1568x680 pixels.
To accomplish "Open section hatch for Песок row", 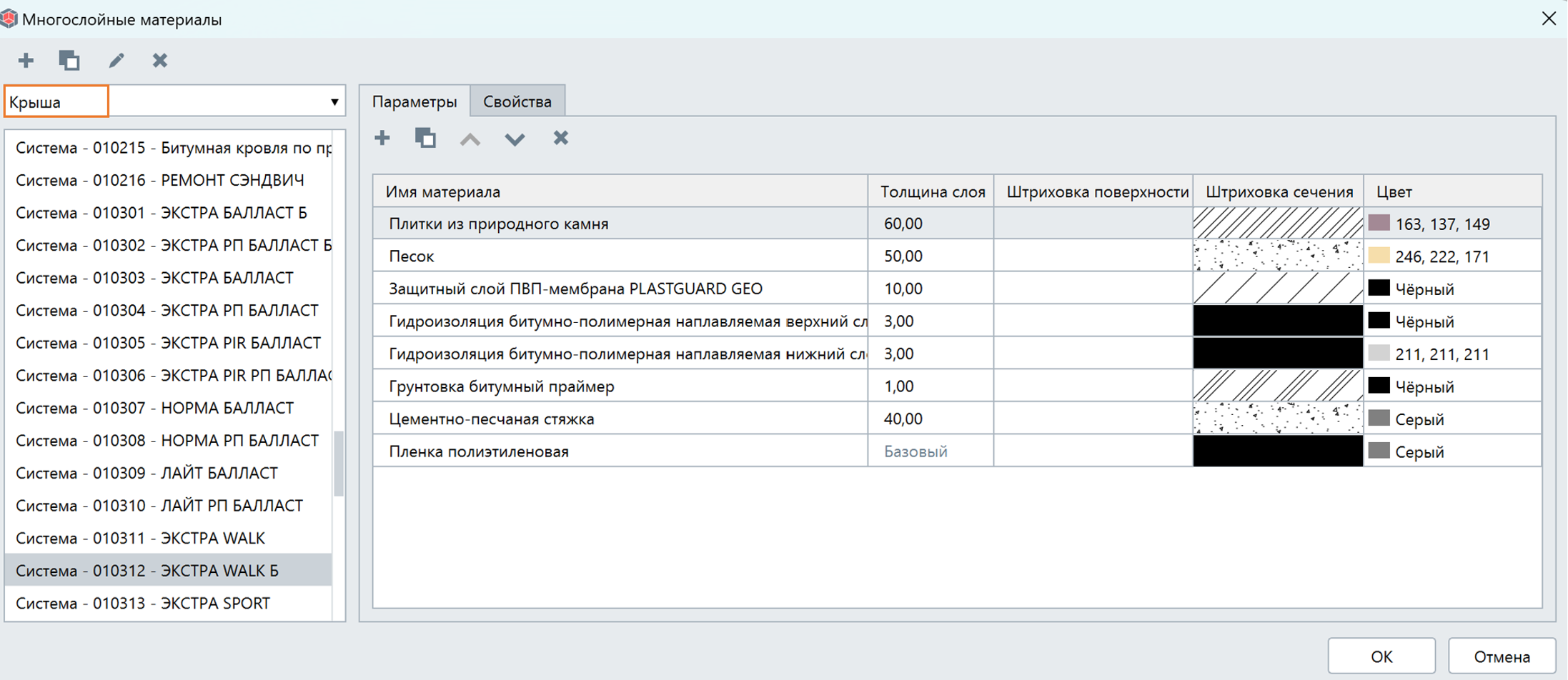I will pyautogui.click(x=1278, y=255).
